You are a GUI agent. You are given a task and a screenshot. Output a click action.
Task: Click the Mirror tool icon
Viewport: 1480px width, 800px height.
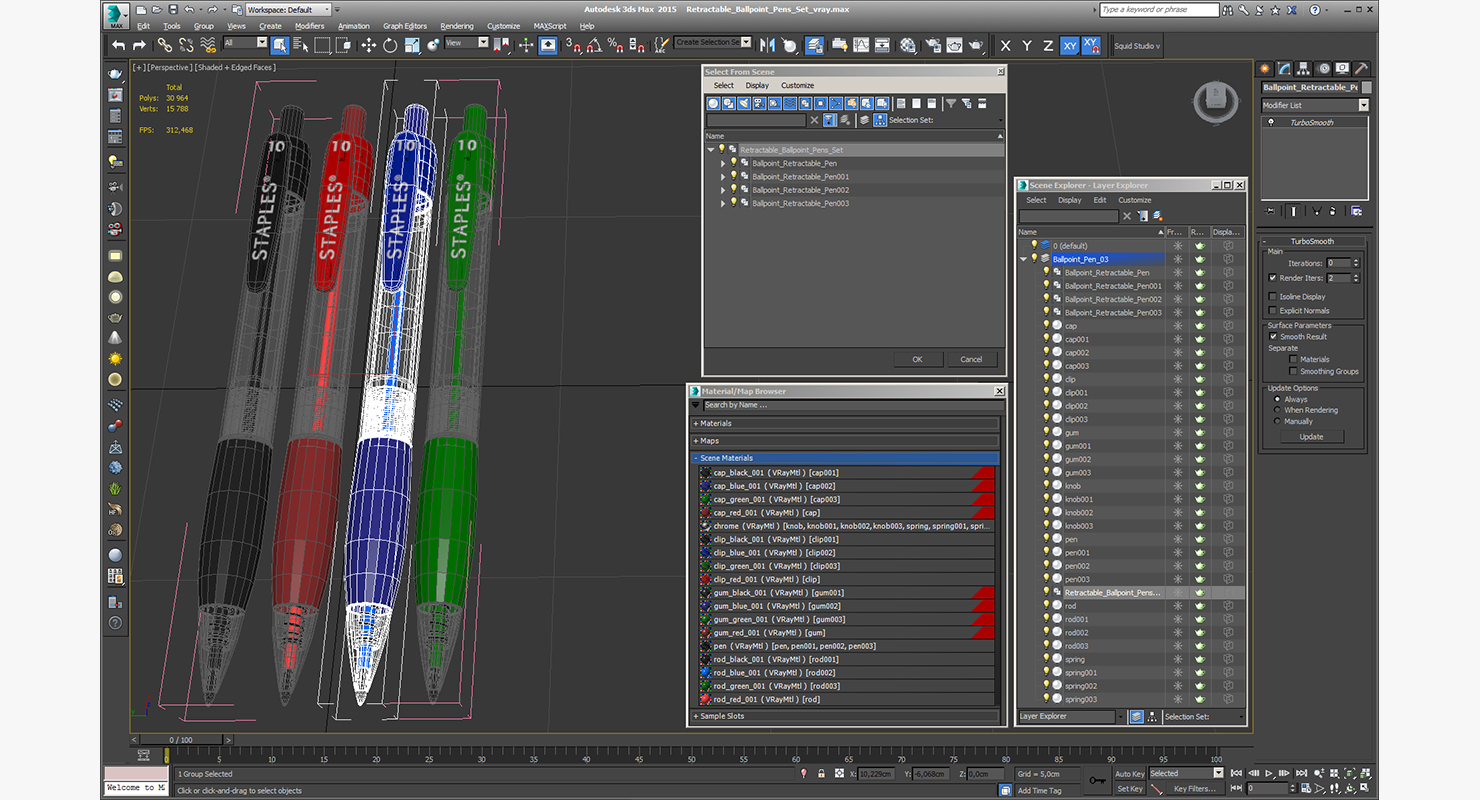coord(767,45)
